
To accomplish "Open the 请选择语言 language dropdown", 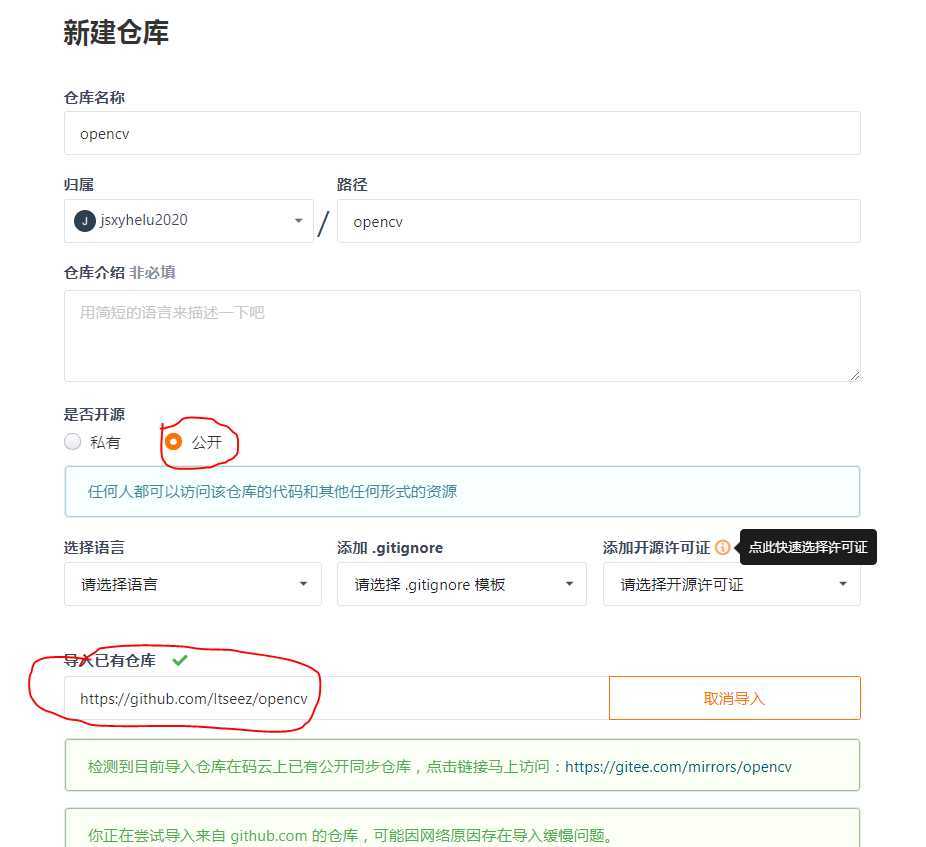I will (x=193, y=584).
